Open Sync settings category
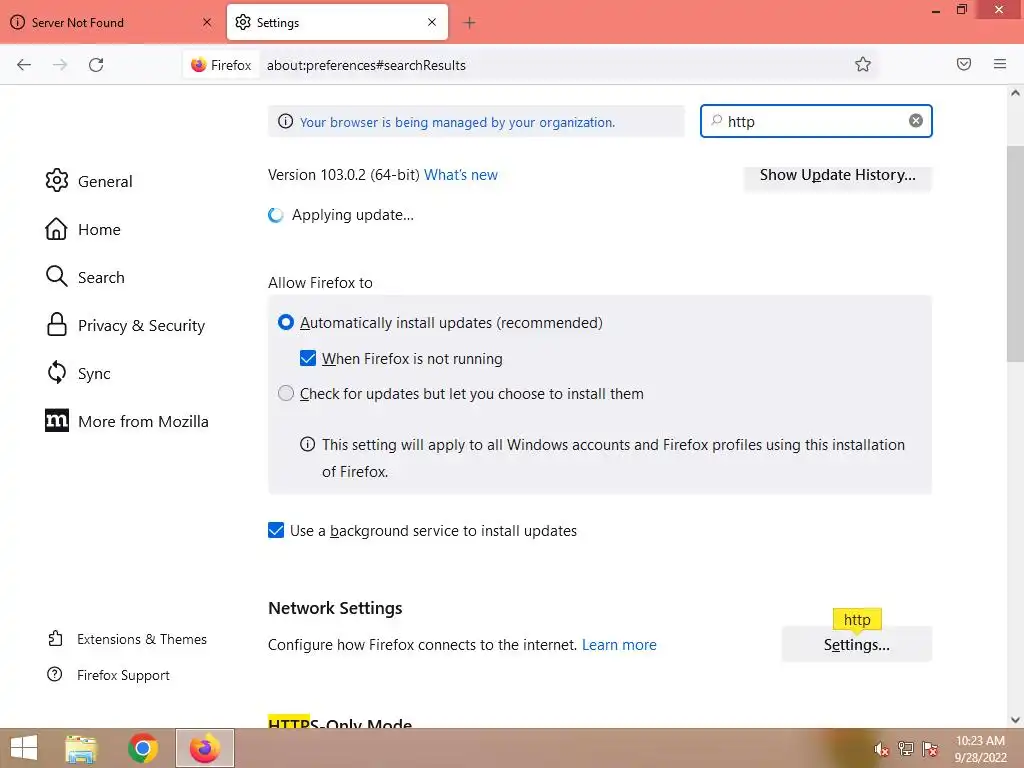Screen dimensions: 1024x768 pos(78,373)
